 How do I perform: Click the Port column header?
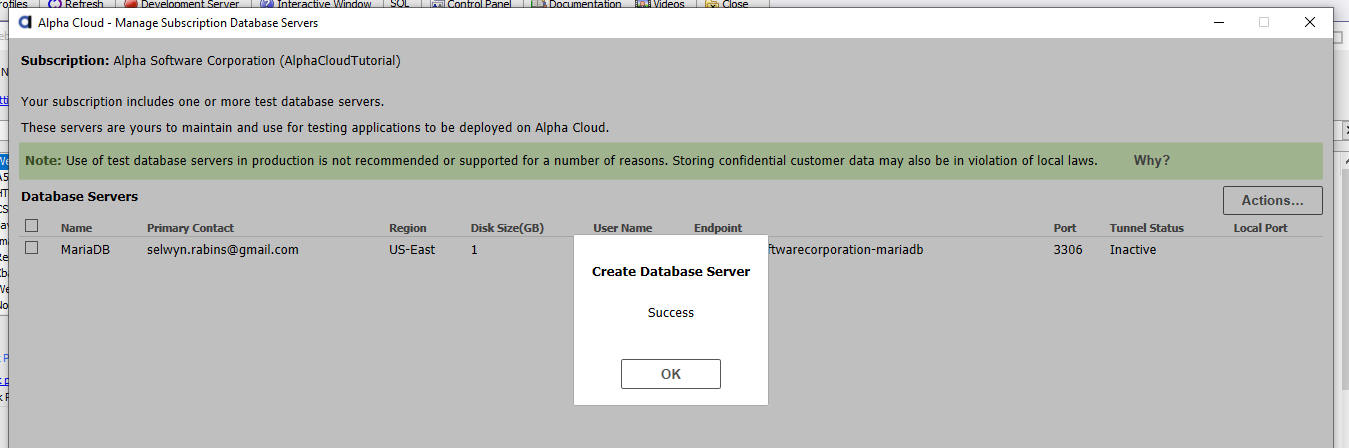(1065, 228)
